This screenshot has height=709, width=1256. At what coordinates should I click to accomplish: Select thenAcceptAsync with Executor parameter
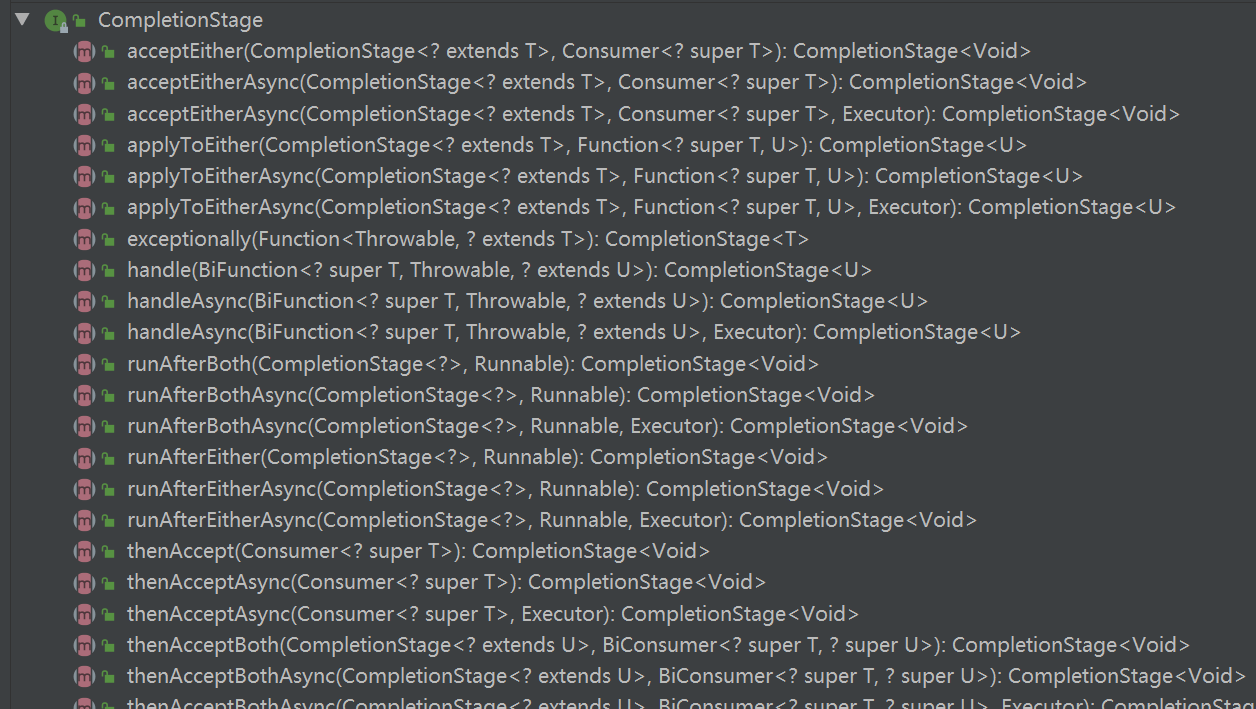click(x=493, y=614)
